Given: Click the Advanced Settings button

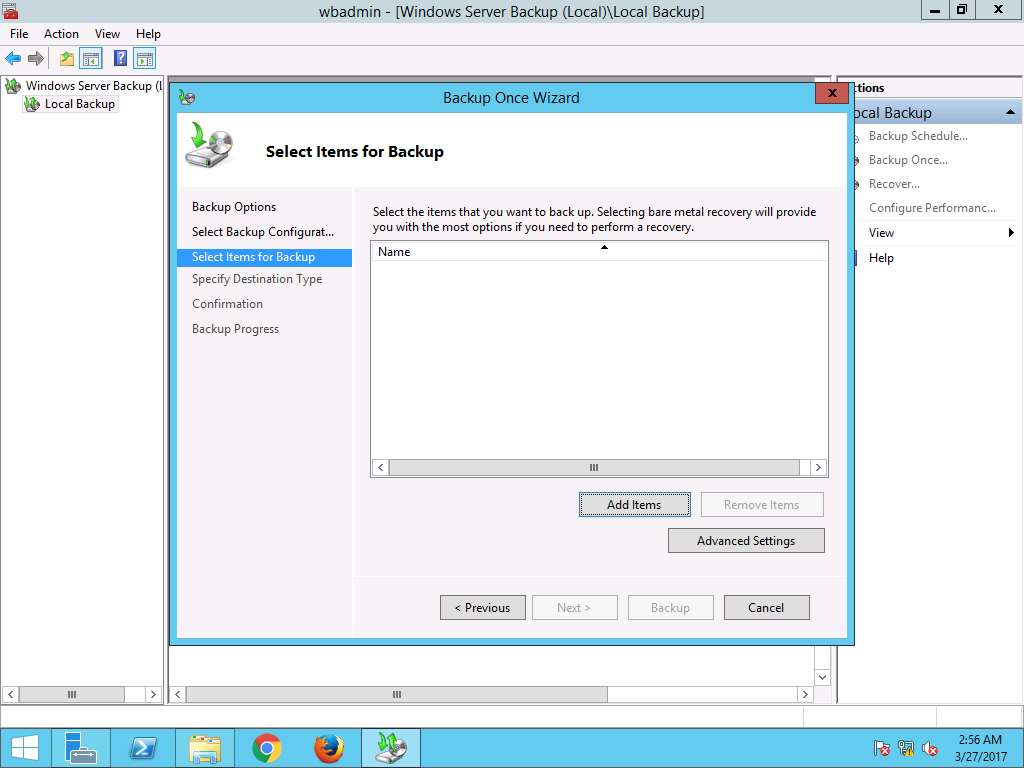Looking at the screenshot, I should click(x=746, y=541).
